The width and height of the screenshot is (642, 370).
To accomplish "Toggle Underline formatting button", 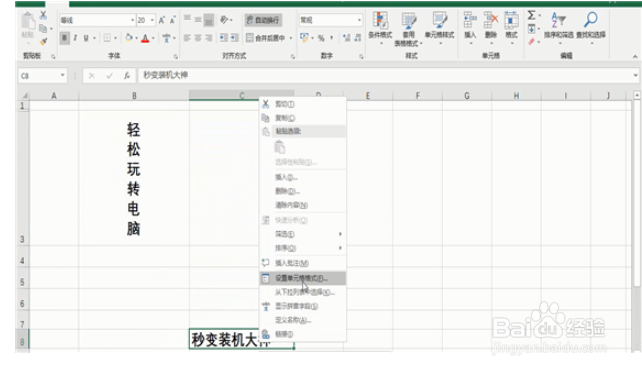I will 86,38.
